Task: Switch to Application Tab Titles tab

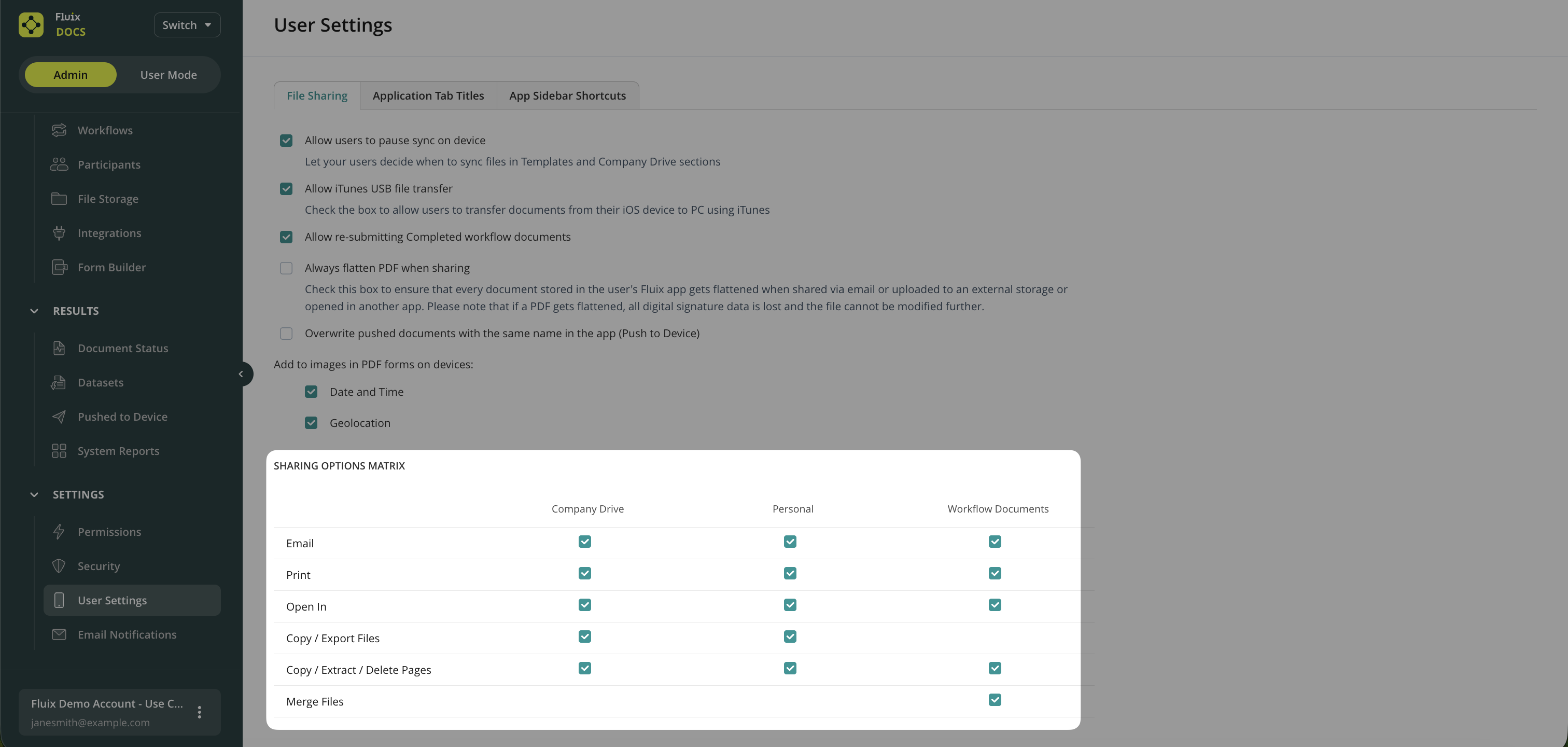Action: 428,95
